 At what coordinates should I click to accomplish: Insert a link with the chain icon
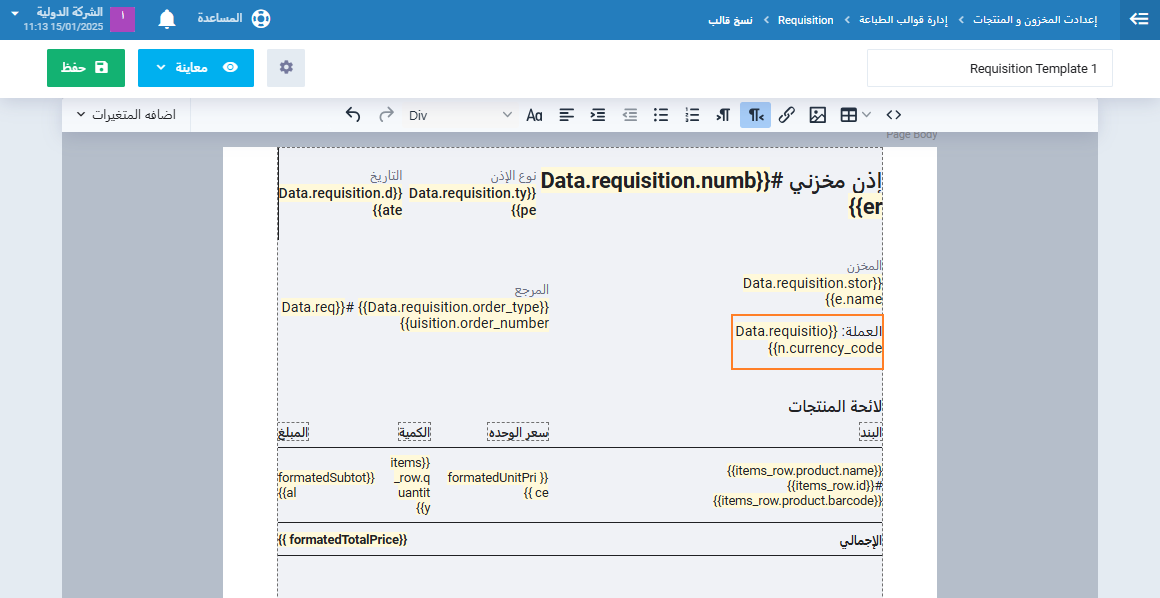point(787,115)
